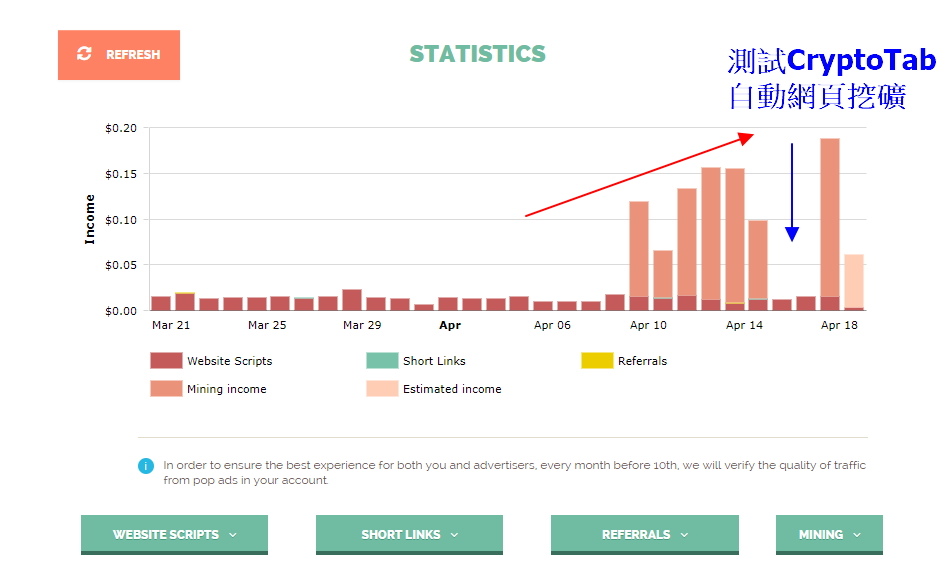
Task: Toggle the Estimated income legend swatch
Action: point(382,389)
